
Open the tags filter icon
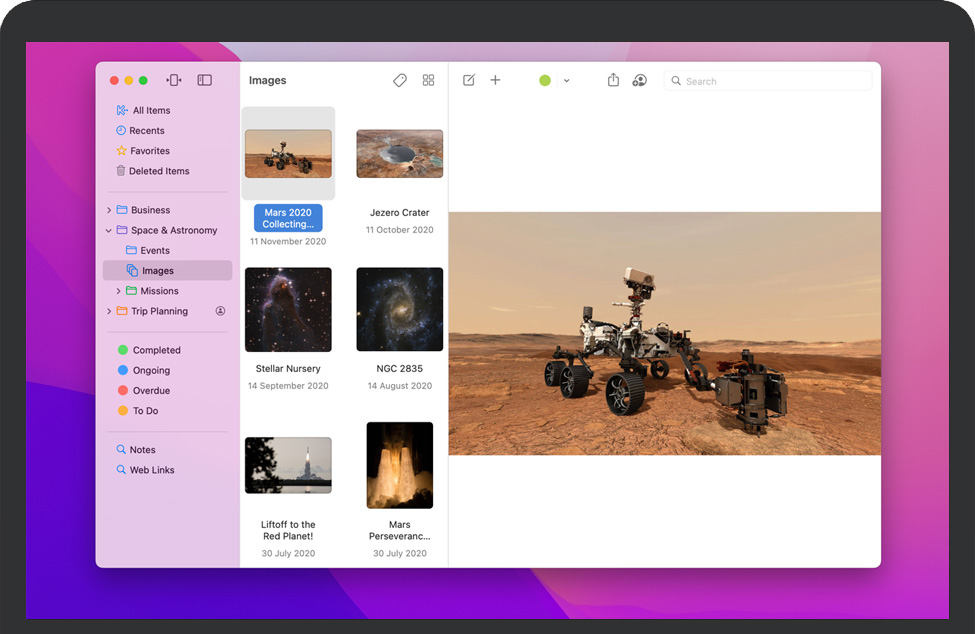[400, 80]
